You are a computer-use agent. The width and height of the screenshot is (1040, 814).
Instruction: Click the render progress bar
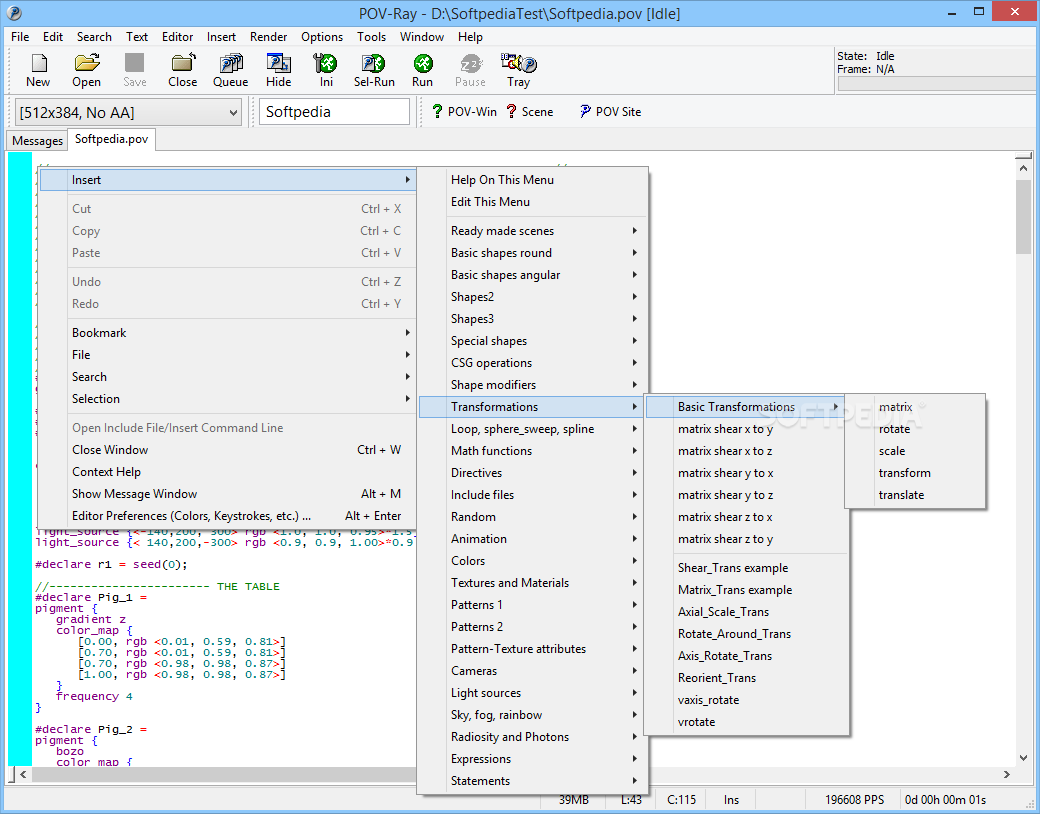[x=937, y=84]
